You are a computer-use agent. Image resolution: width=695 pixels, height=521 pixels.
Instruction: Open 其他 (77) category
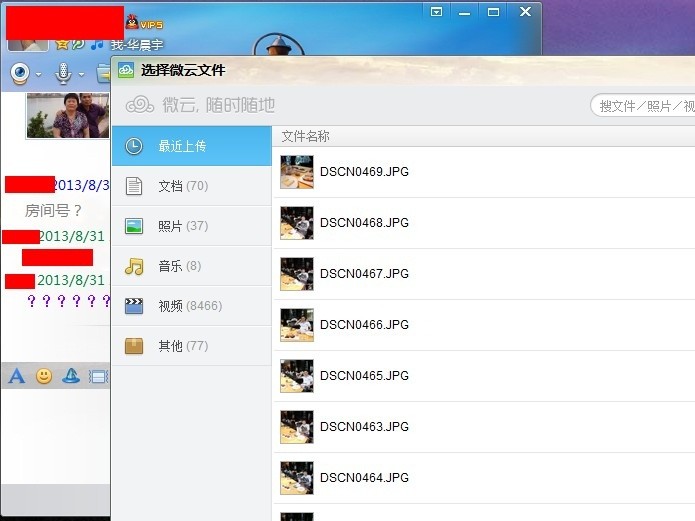point(191,346)
